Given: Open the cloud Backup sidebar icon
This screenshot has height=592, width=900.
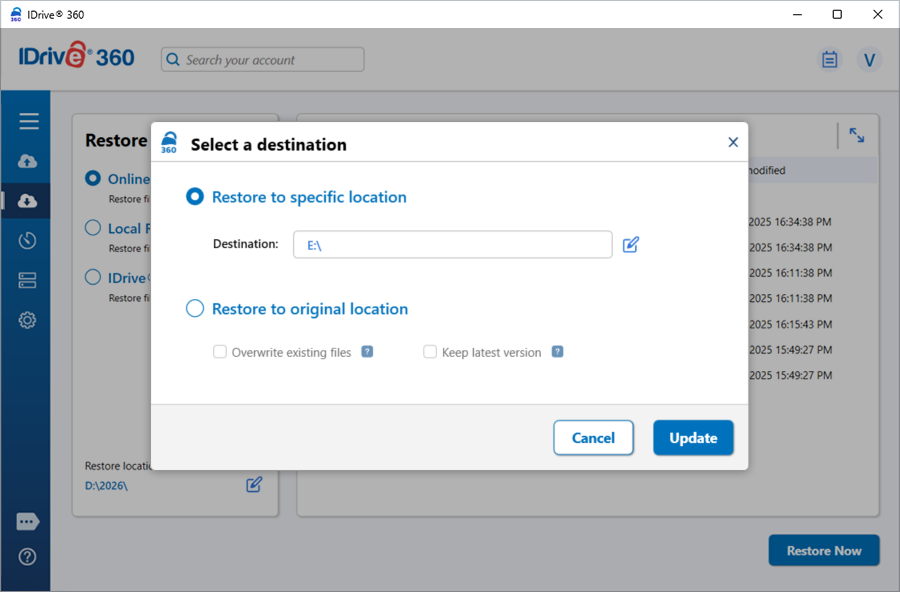Looking at the screenshot, I should (28, 161).
